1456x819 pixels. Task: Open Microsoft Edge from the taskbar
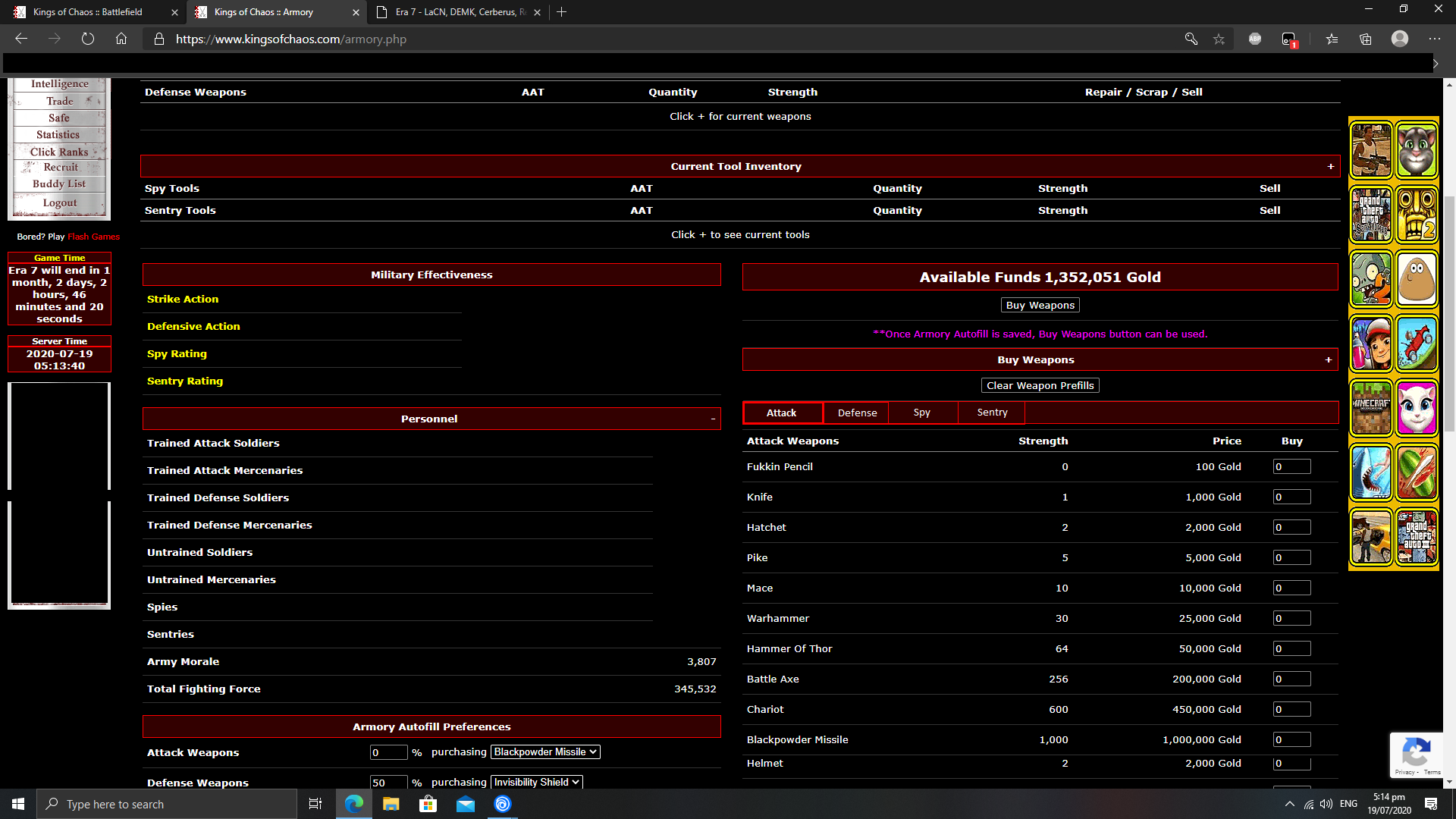click(354, 804)
